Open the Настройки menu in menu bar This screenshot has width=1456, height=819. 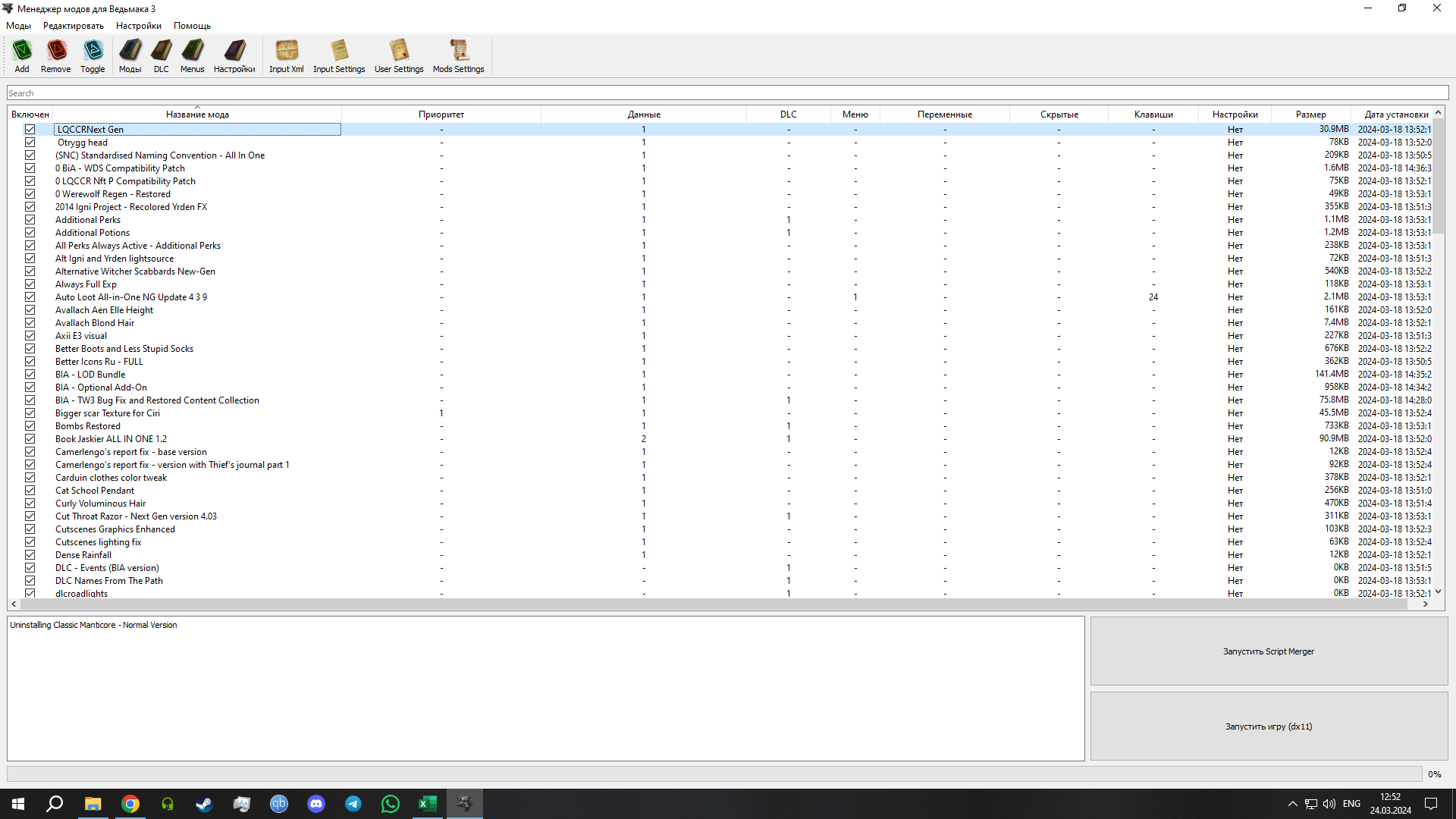click(x=139, y=26)
